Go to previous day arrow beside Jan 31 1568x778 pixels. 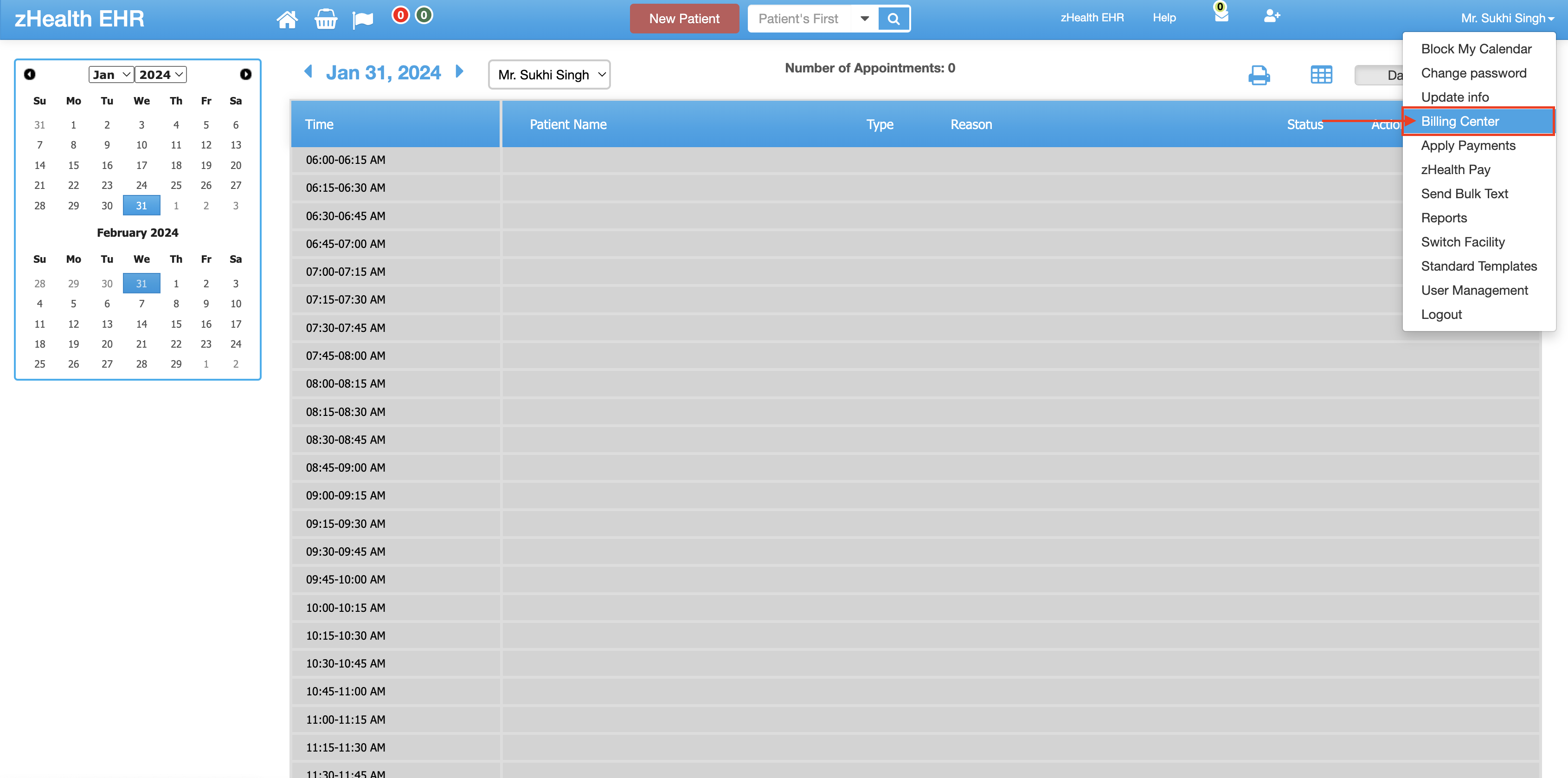(308, 72)
